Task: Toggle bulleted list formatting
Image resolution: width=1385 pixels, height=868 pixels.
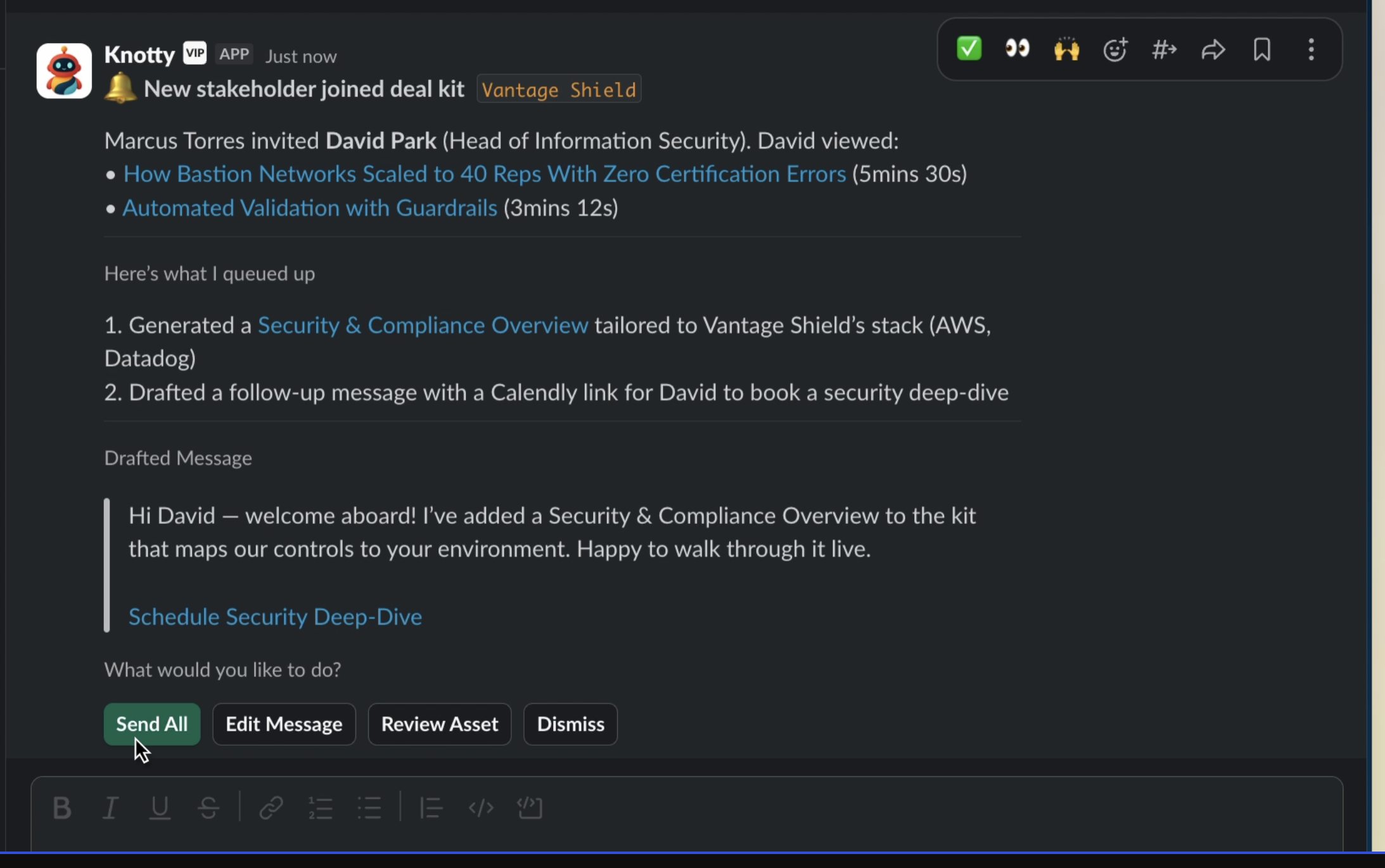Action: [x=369, y=807]
